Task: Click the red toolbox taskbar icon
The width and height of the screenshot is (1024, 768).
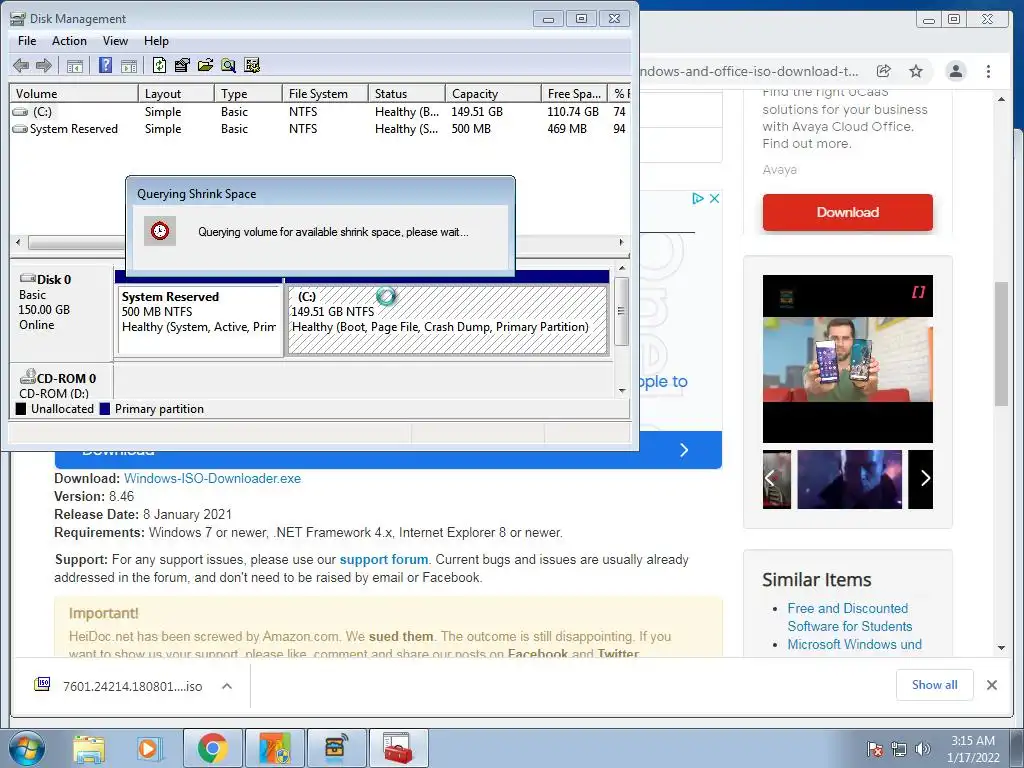Action: (x=398, y=748)
